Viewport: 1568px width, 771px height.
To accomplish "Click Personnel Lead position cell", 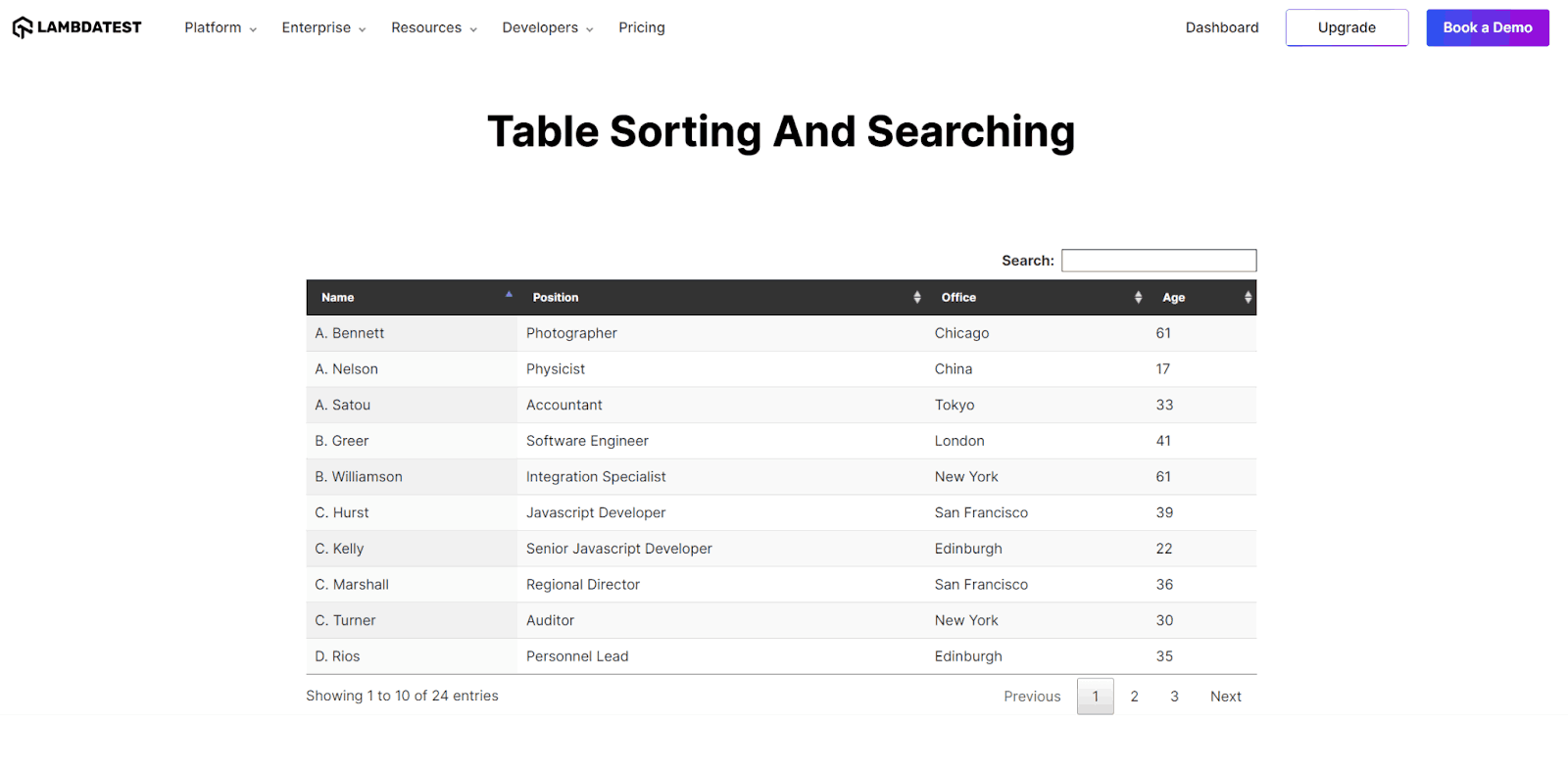I will pyautogui.click(x=721, y=656).
